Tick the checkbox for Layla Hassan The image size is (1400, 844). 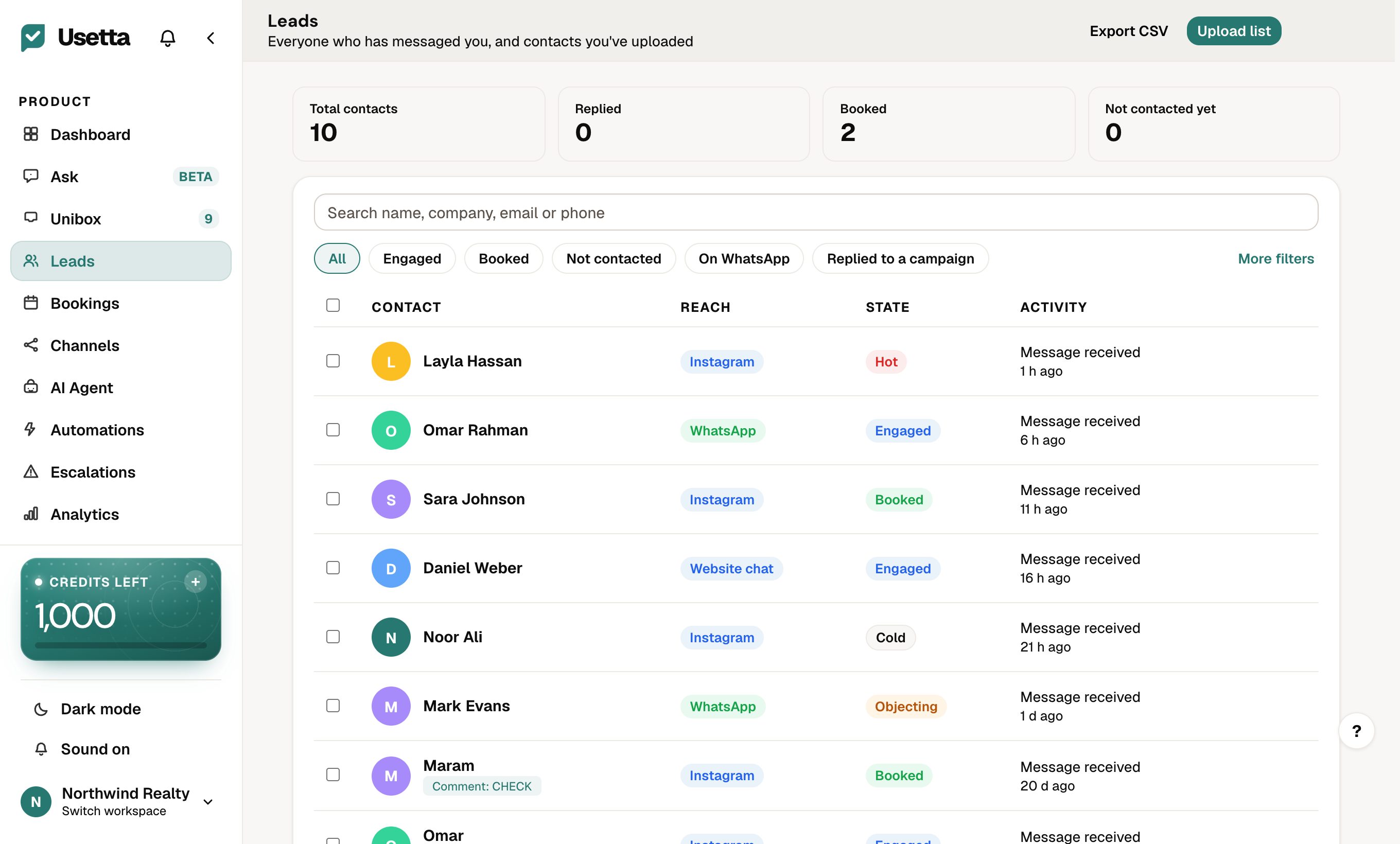point(333,361)
